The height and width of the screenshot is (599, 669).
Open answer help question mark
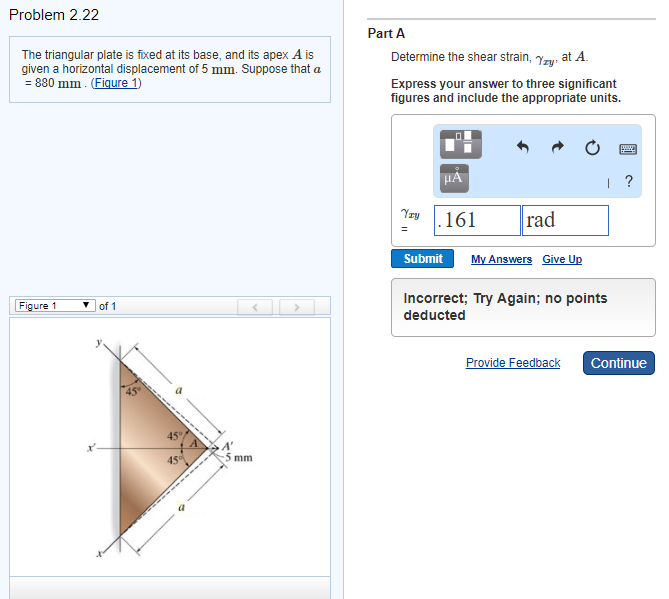(x=628, y=181)
